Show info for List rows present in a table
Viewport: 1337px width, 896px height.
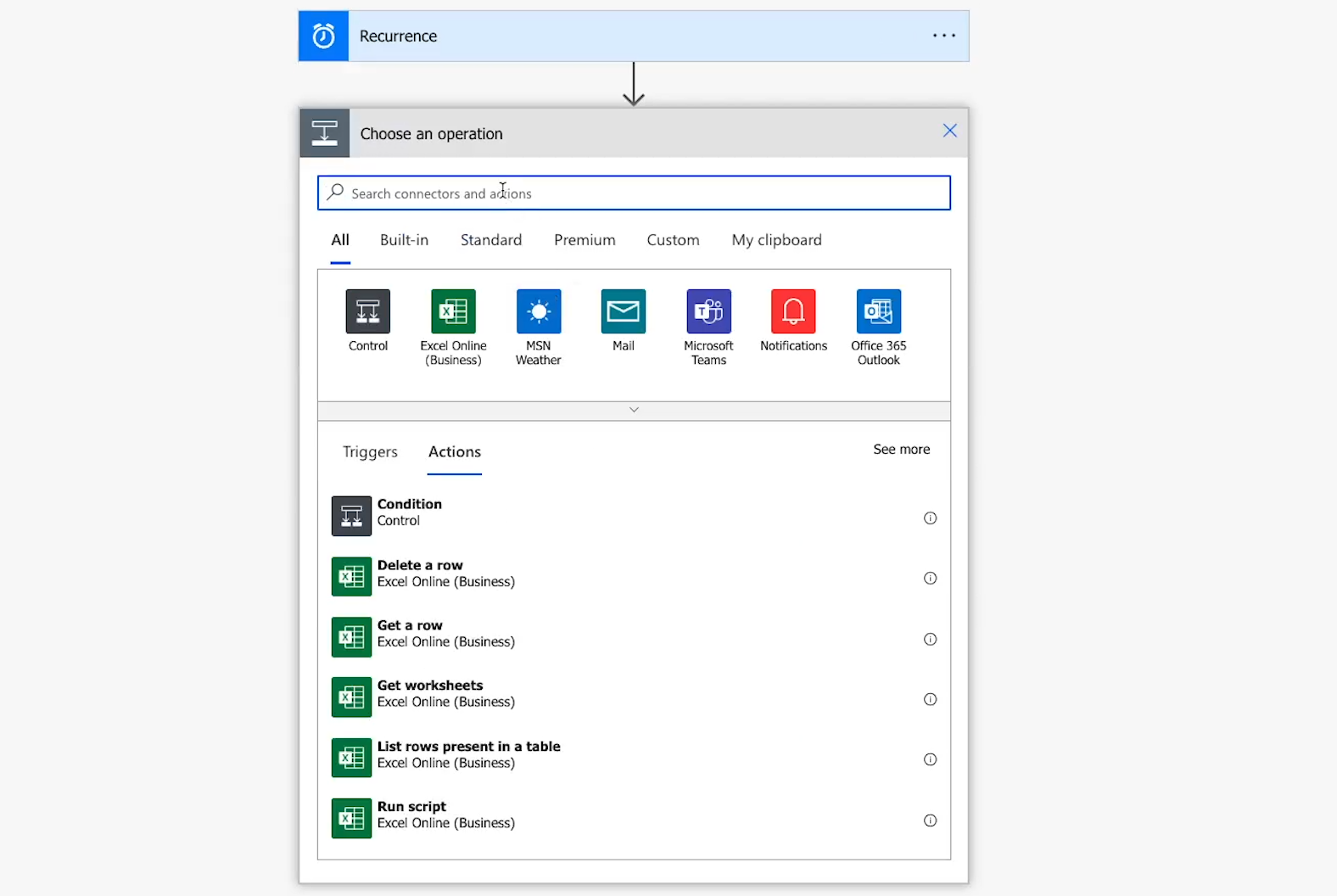(930, 760)
